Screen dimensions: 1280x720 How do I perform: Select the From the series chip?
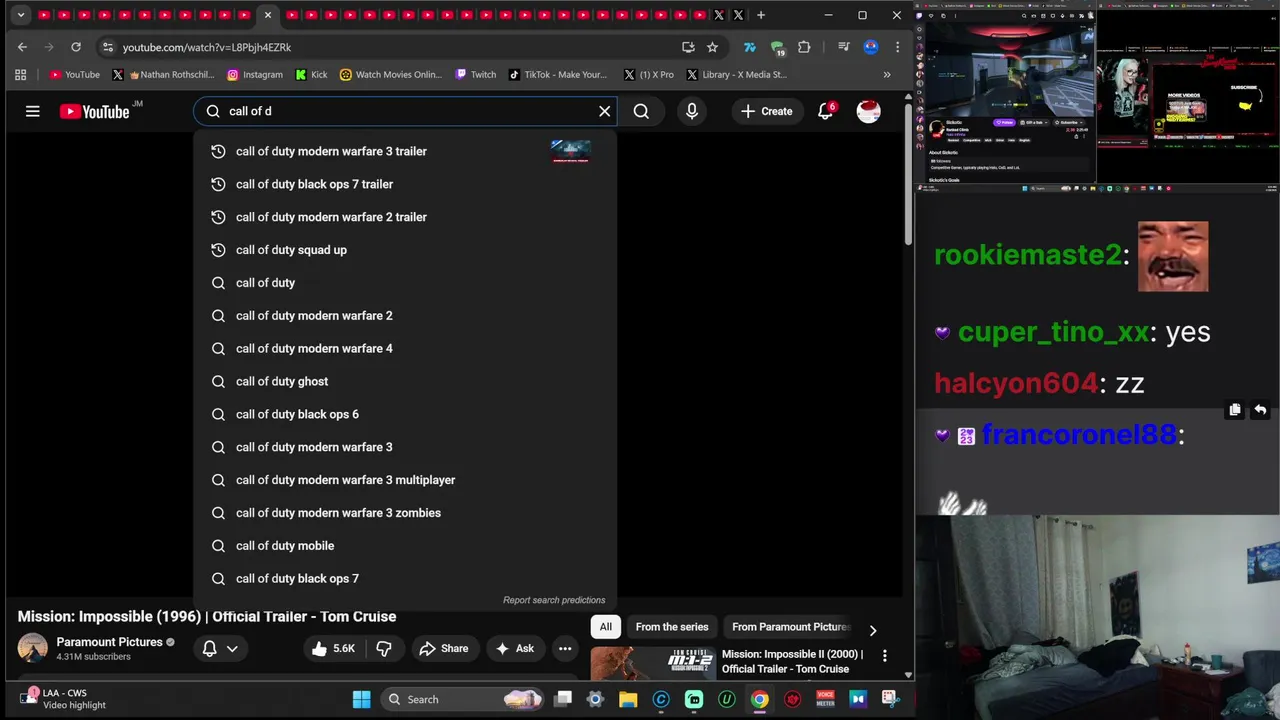672,627
